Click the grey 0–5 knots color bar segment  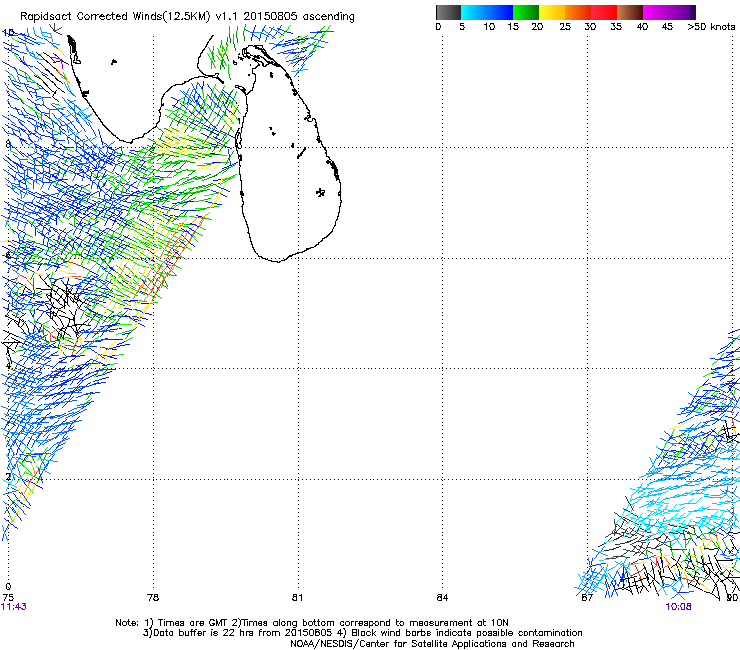(x=448, y=12)
